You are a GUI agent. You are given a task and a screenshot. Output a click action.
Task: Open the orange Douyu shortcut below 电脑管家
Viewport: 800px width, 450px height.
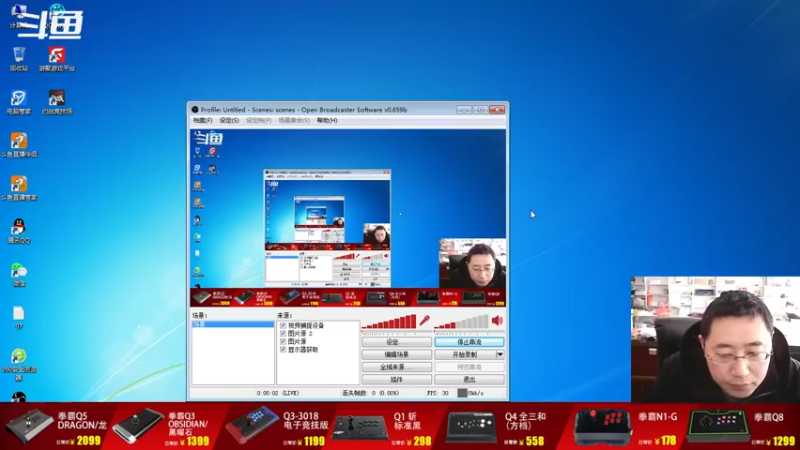click(19, 145)
